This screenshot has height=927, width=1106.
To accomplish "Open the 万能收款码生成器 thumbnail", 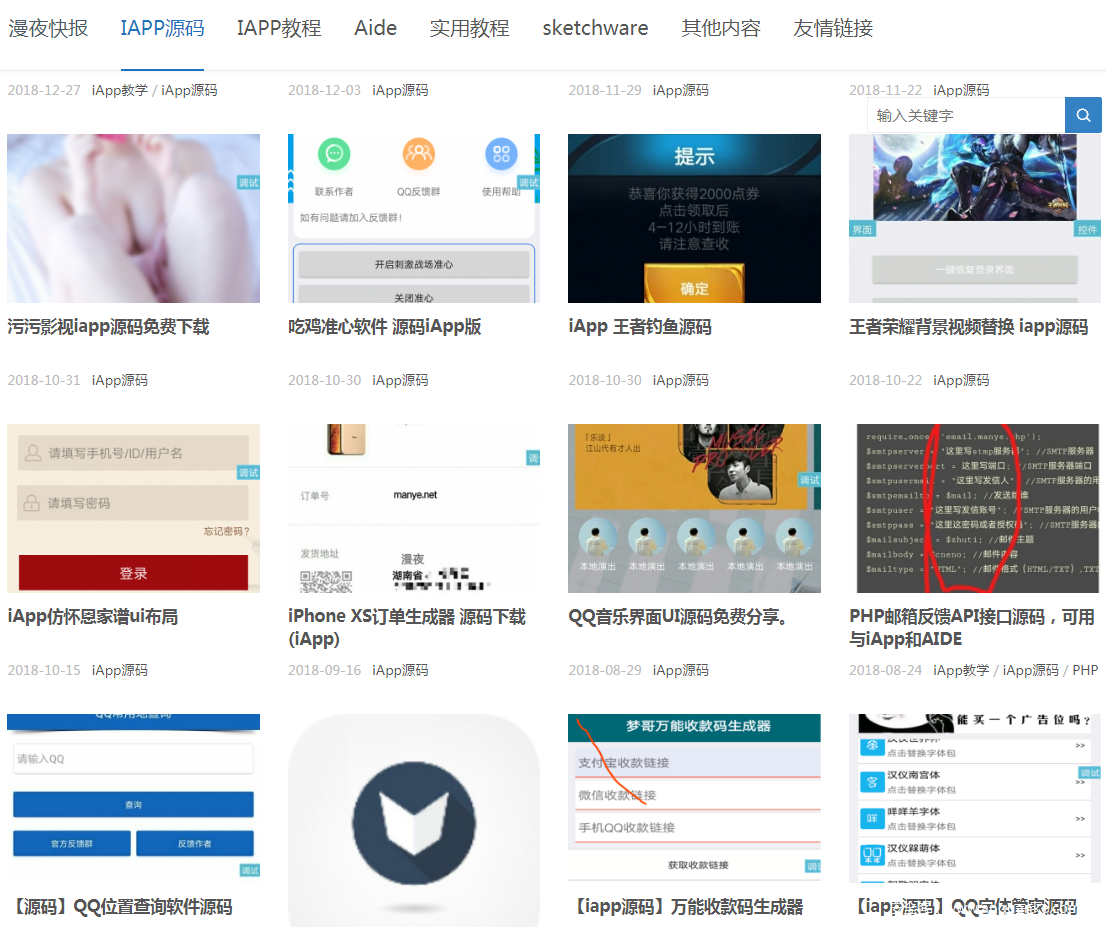I will click(694, 798).
